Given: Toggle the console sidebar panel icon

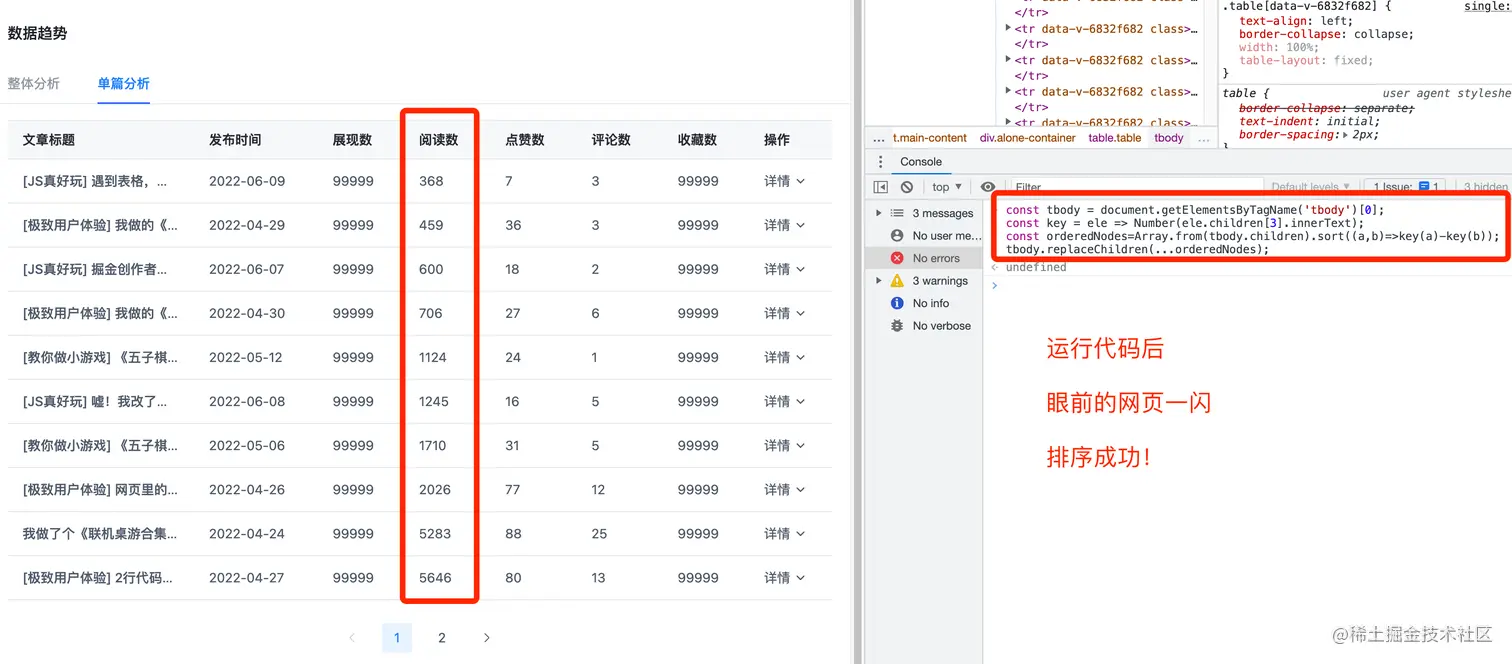Looking at the screenshot, I should [881, 187].
